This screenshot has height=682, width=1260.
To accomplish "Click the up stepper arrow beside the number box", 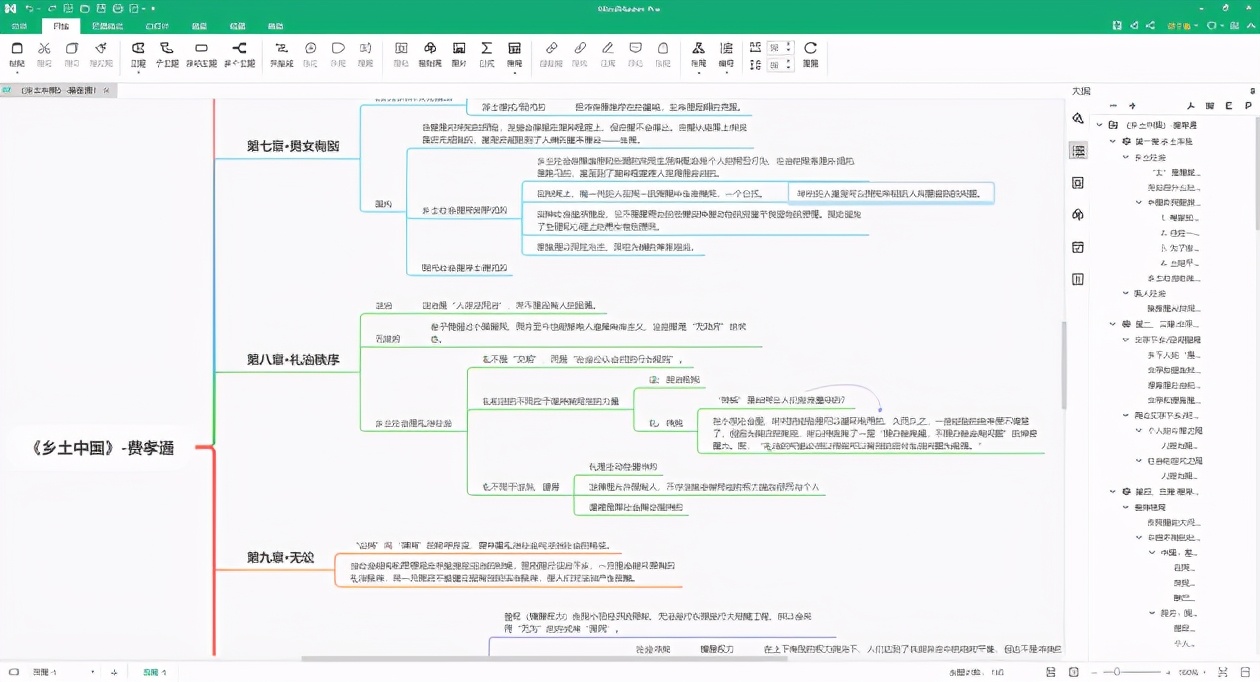I will (x=788, y=43).
